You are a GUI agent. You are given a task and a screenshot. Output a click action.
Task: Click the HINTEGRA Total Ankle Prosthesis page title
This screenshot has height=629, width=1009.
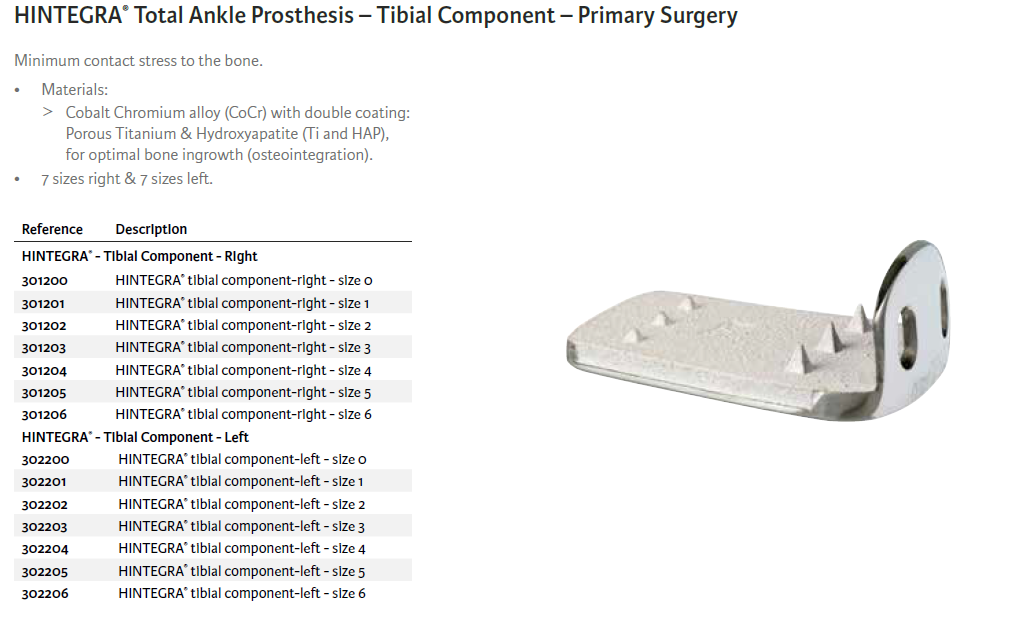click(x=375, y=16)
